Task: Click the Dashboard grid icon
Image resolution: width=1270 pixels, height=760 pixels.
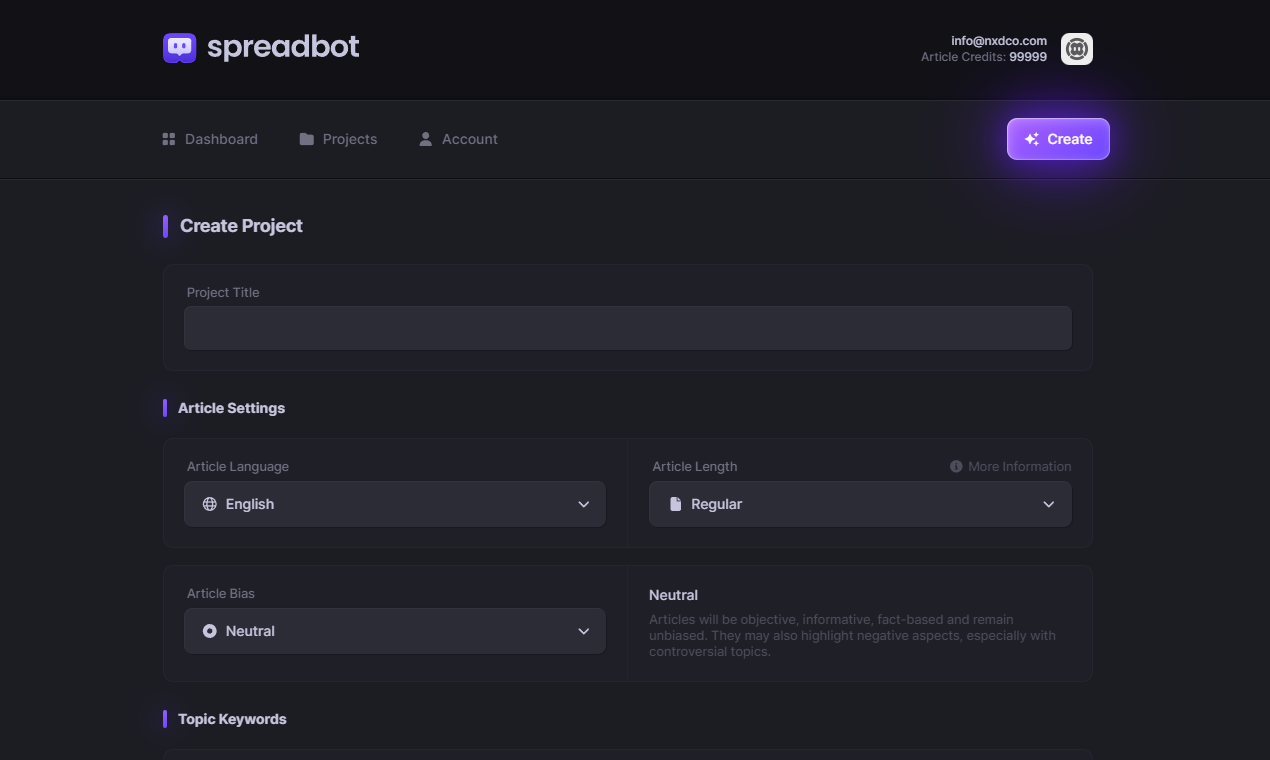Action: click(169, 139)
